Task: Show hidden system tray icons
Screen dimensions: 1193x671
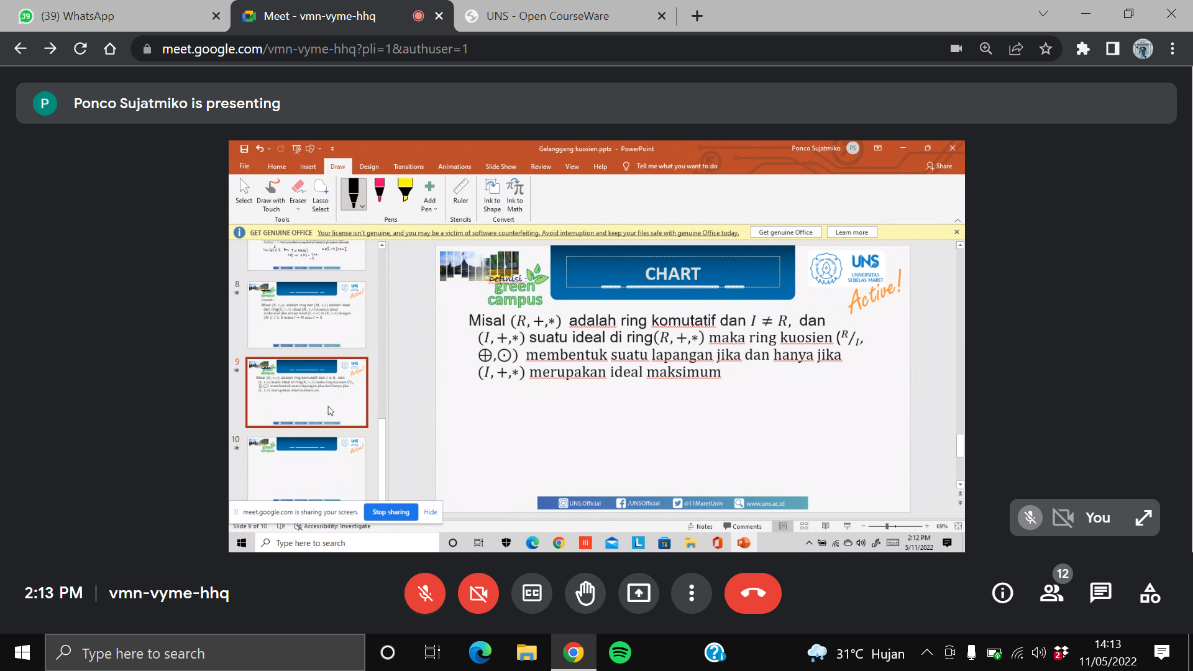Action: [x=927, y=653]
